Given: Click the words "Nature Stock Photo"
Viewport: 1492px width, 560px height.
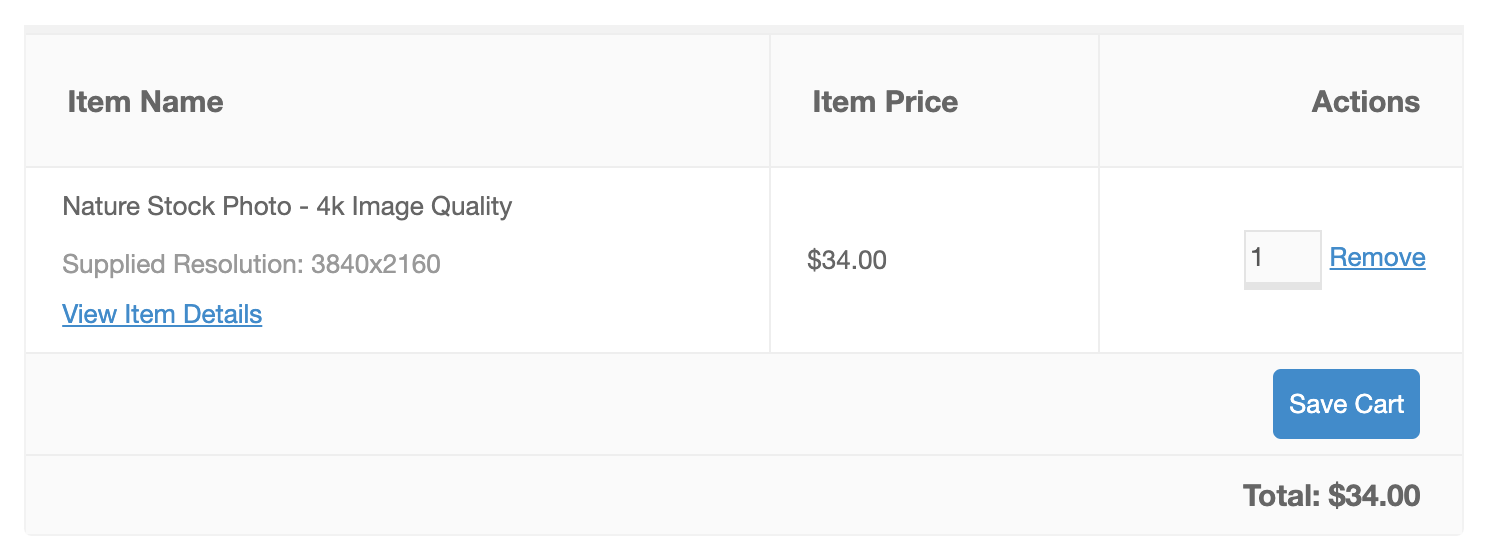Looking at the screenshot, I should pos(175,207).
